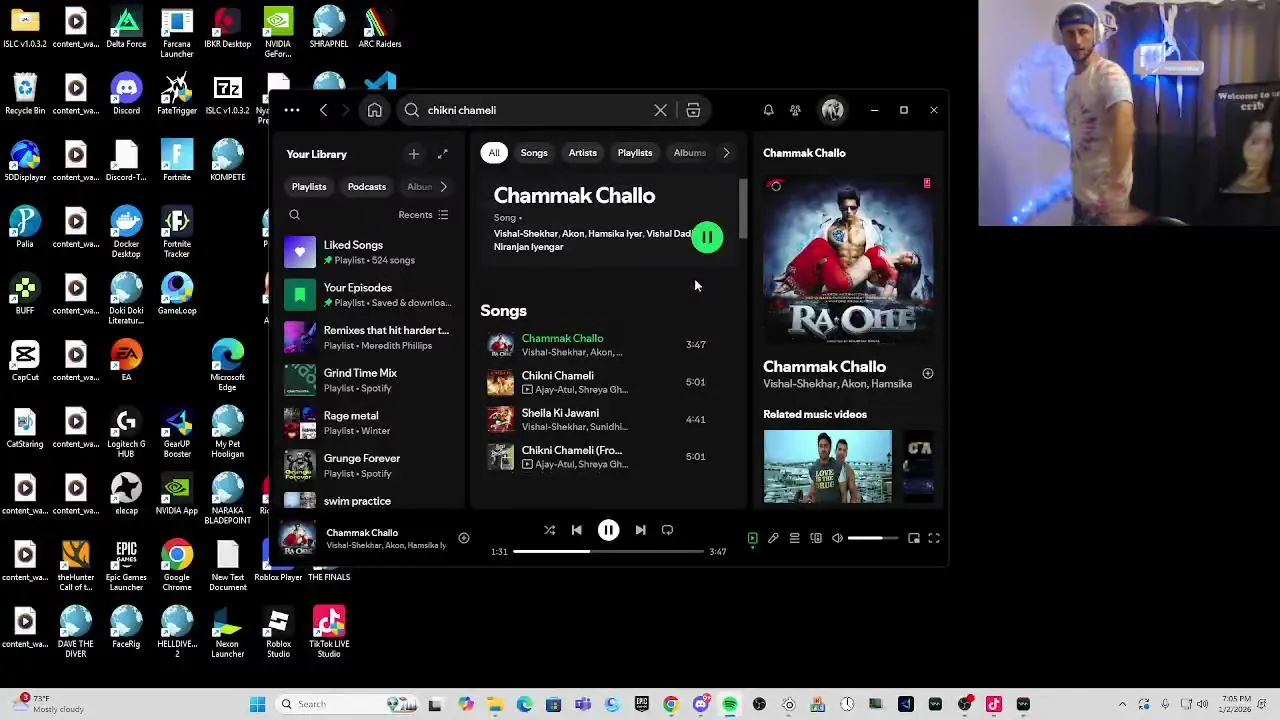Screen dimensions: 1280x720
Task: Open the Grunge Forever playlist
Action: (367, 465)
